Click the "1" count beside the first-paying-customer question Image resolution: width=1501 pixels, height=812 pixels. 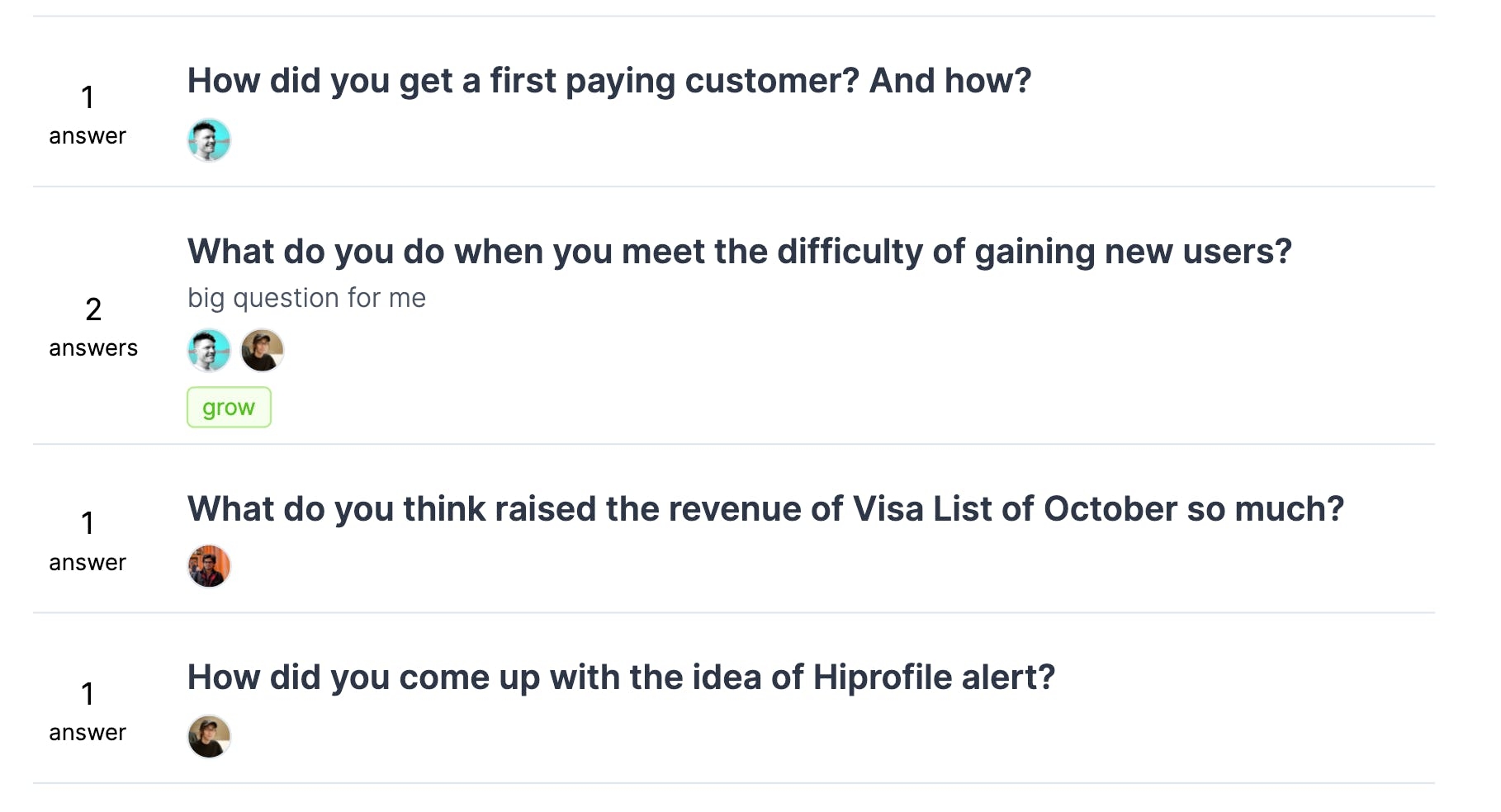coord(88,97)
